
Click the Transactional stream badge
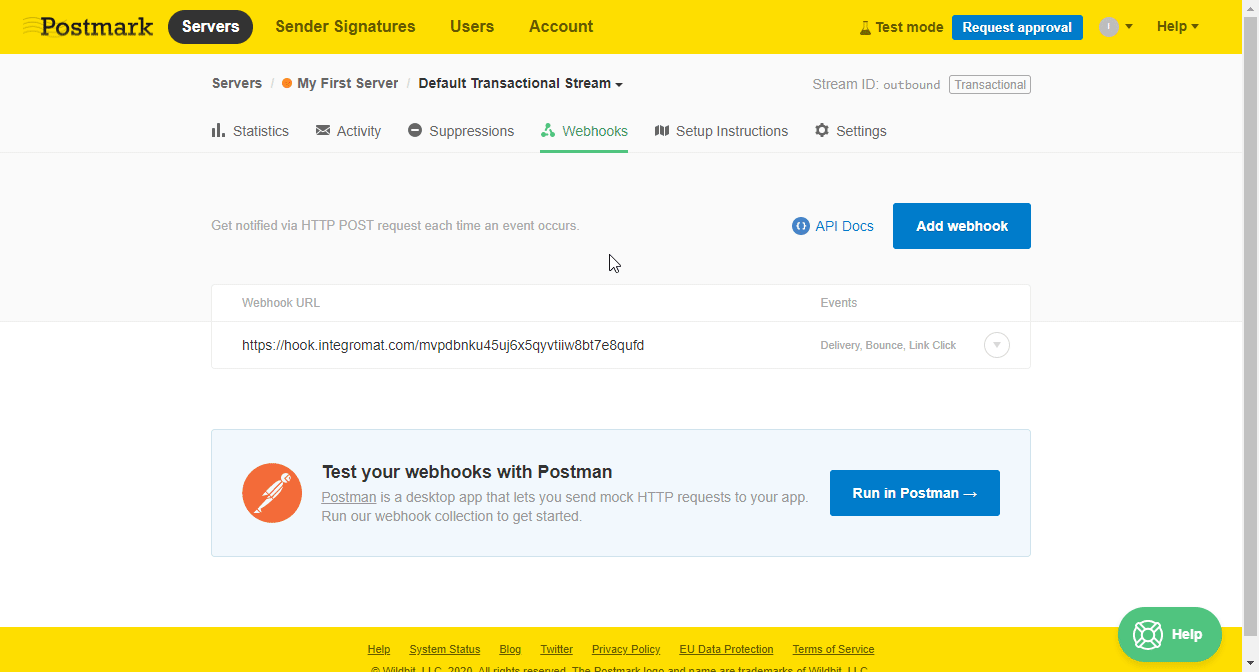(x=990, y=85)
